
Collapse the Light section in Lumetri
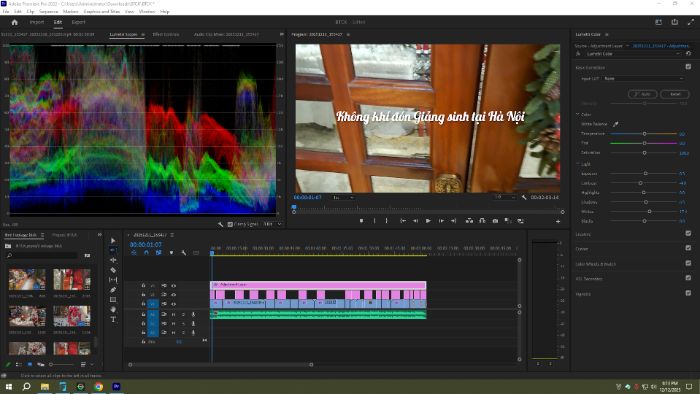click(x=577, y=164)
